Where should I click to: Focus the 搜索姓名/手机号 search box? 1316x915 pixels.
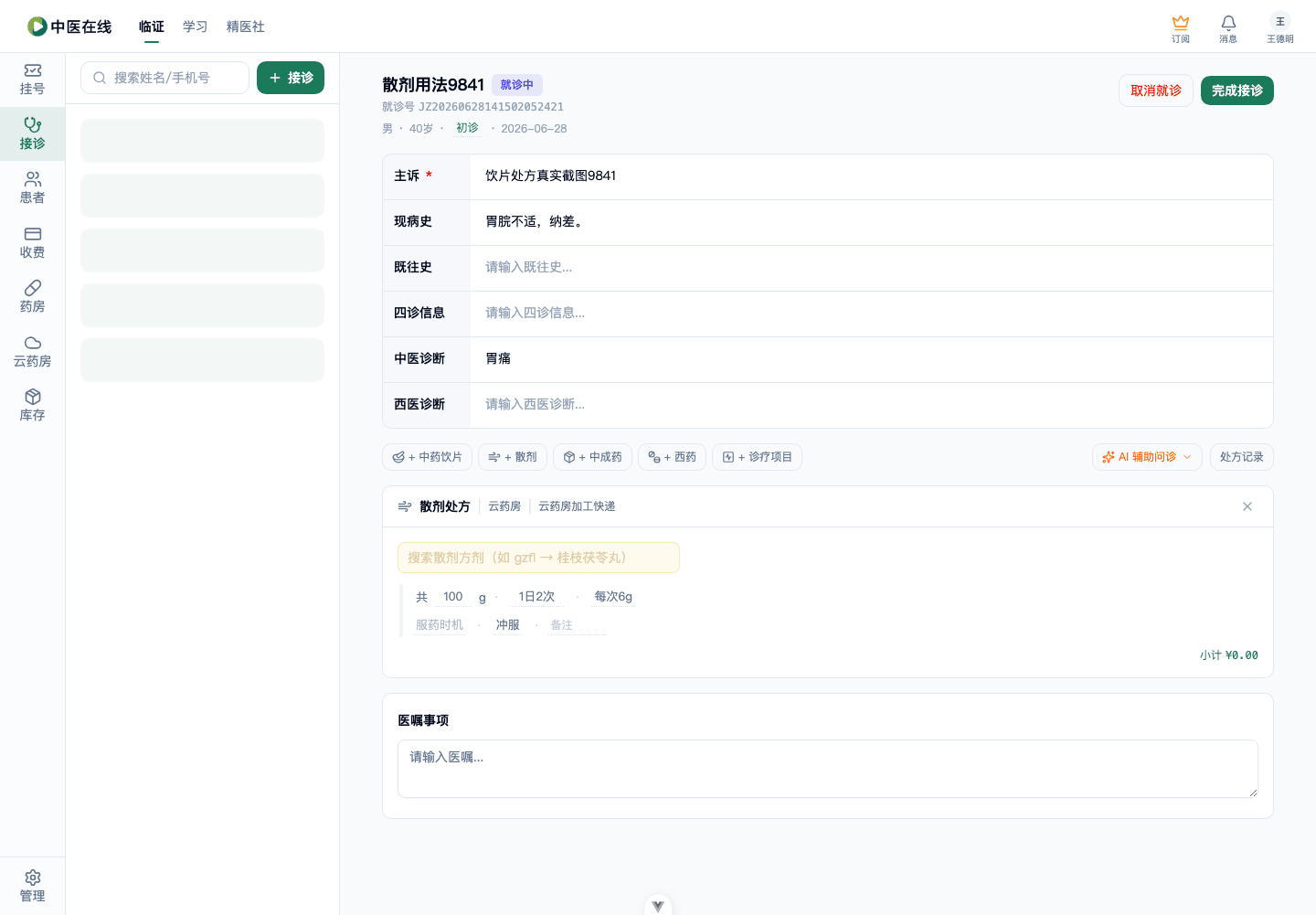click(x=164, y=78)
